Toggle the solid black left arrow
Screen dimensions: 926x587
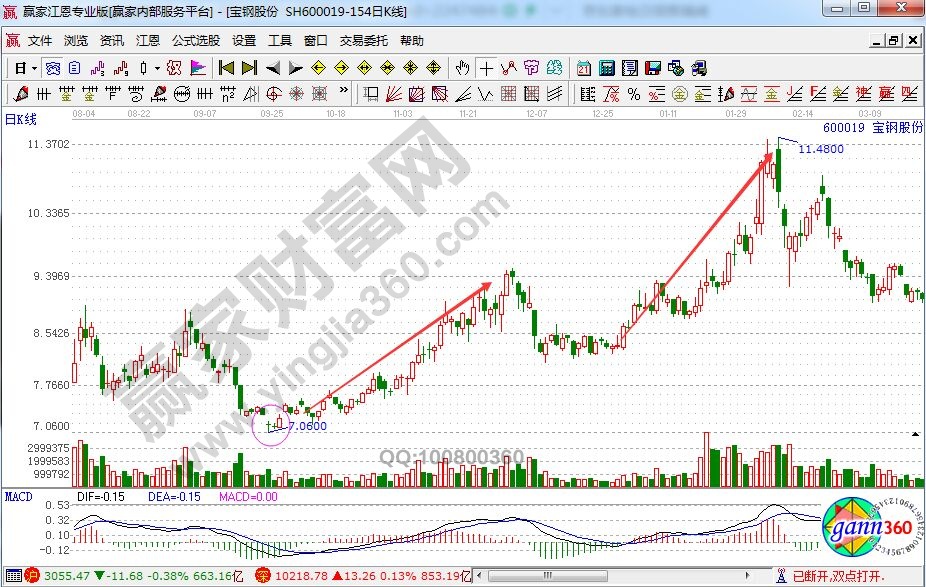[273, 69]
